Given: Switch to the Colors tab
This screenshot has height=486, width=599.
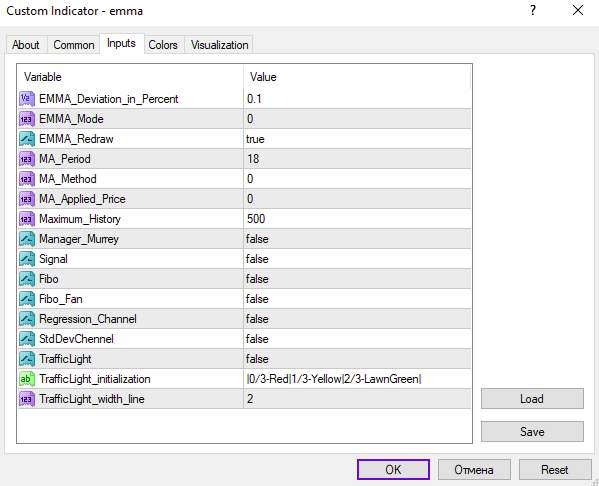Looking at the screenshot, I should [163, 45].
